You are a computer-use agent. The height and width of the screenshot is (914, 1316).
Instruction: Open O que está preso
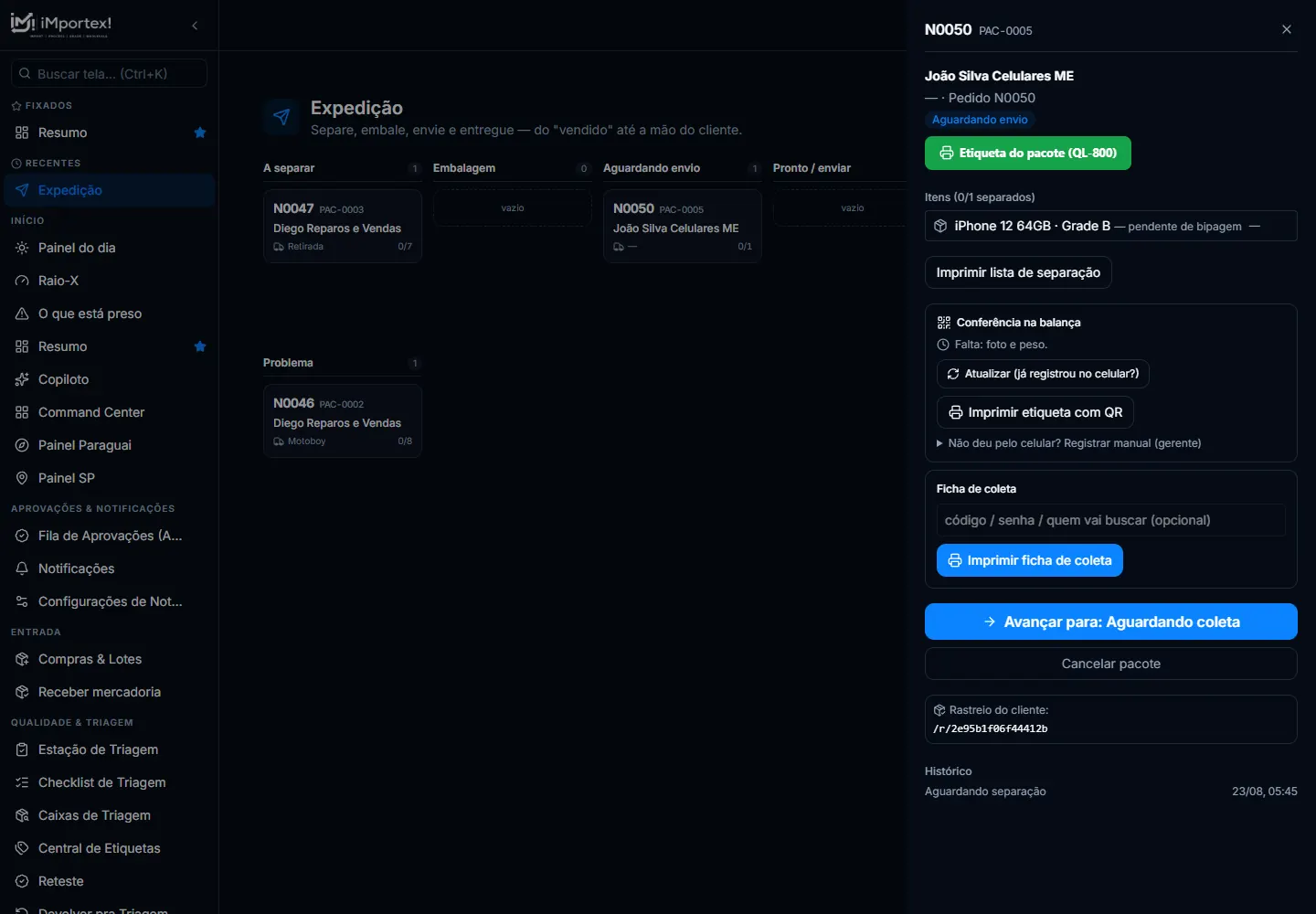pyautogui.click(x=110, y=314)
